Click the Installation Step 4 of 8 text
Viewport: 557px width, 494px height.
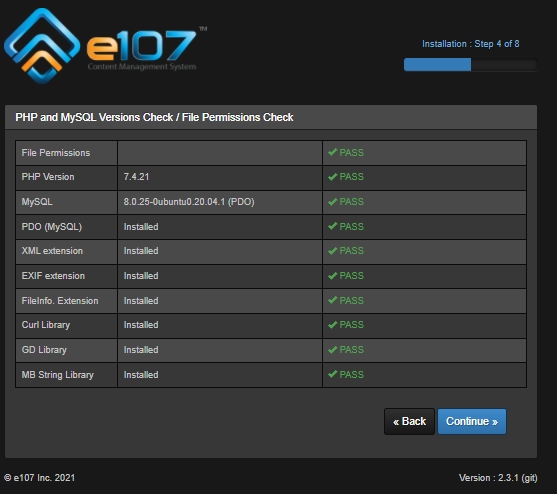[470, 44]
